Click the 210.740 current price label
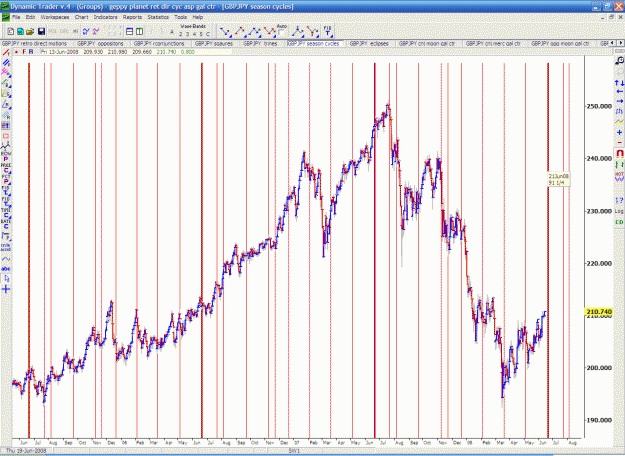This screenshot has width=625, height=456. point(599,312)
